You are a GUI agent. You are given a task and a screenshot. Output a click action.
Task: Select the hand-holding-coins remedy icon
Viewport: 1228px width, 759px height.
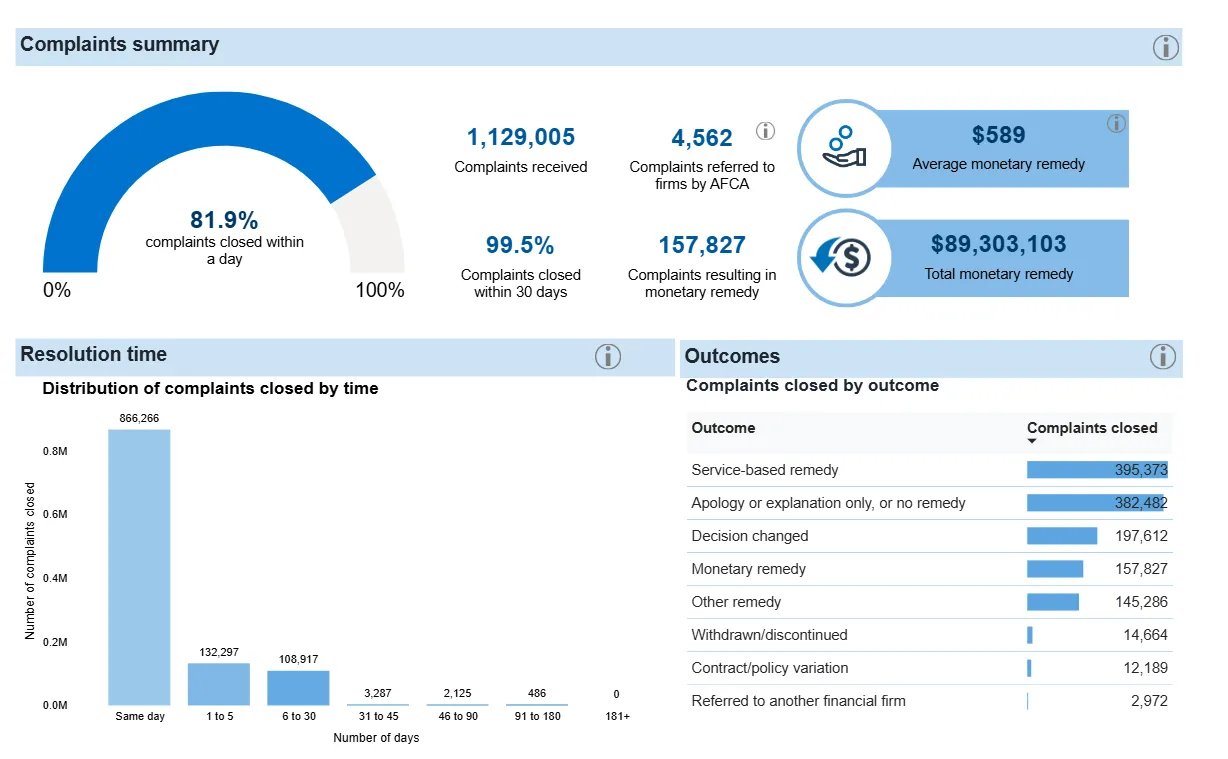pos(845,148)
